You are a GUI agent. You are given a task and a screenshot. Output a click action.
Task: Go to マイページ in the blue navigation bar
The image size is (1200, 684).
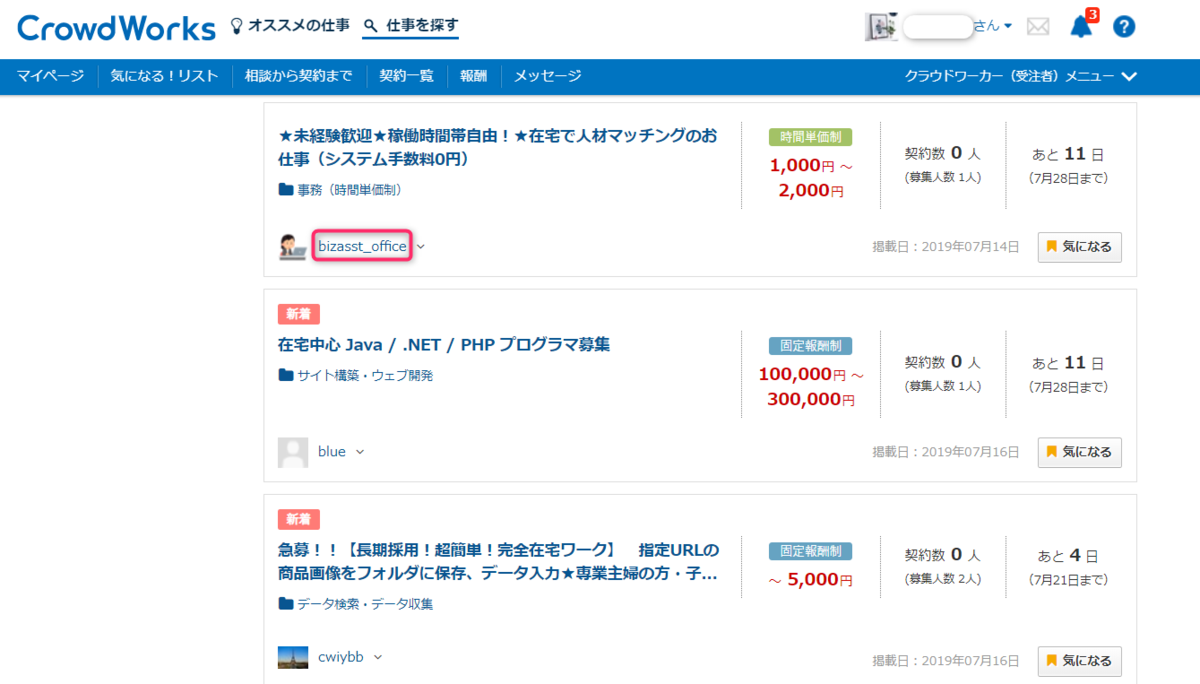click(50, 76)
